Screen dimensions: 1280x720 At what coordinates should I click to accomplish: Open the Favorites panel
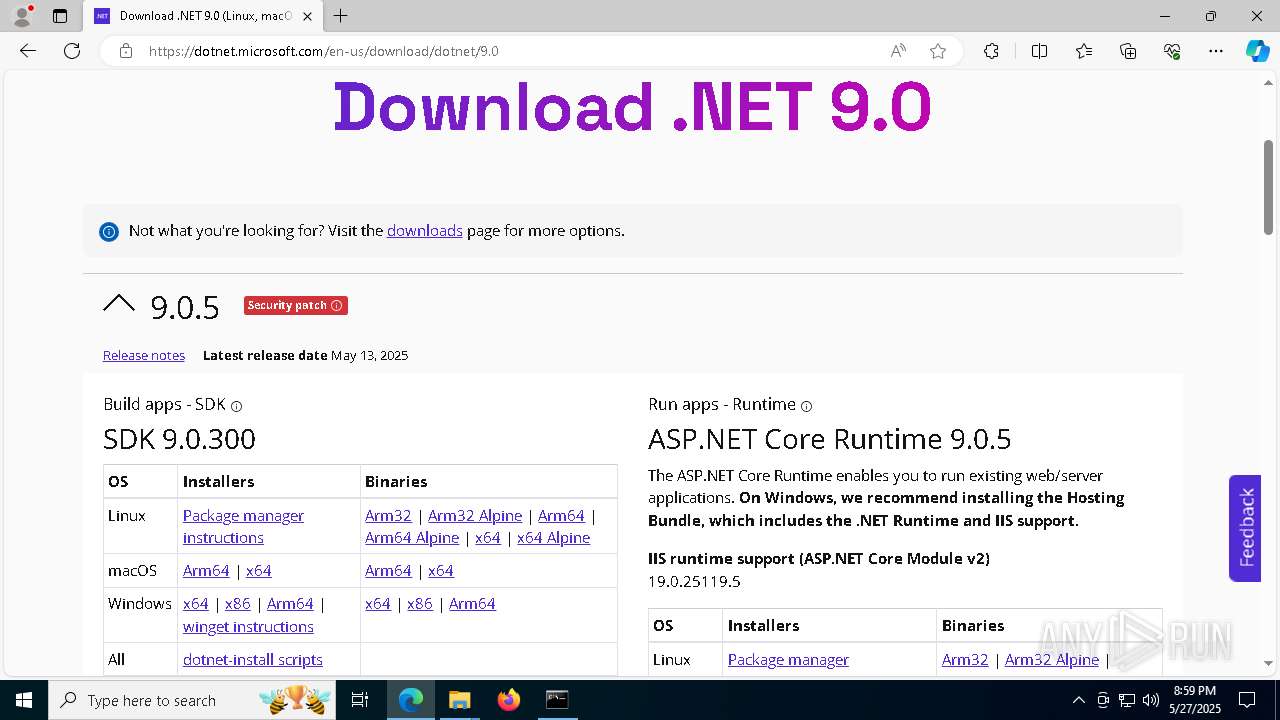[x=1084, y=51]
